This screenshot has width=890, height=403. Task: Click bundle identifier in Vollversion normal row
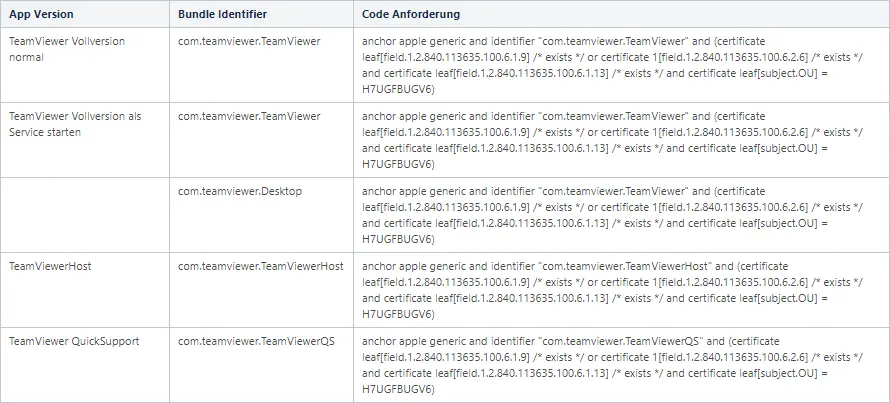click(249, 41)
